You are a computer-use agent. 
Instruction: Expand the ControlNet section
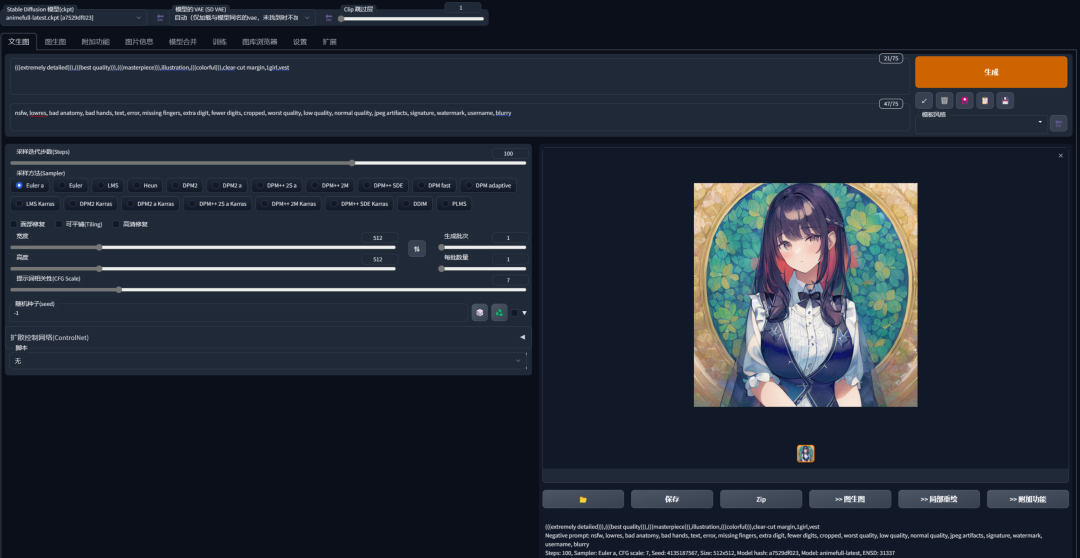(x=268, y=338)
